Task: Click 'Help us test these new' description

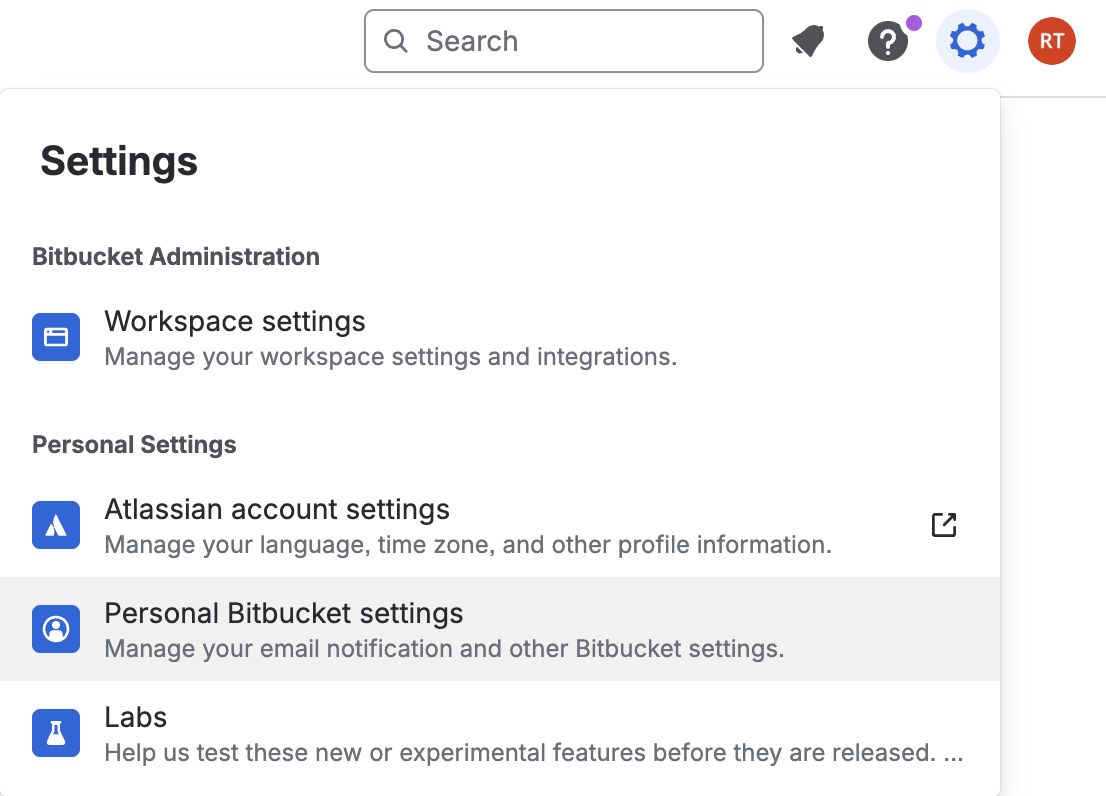Action: coord(520,753)
